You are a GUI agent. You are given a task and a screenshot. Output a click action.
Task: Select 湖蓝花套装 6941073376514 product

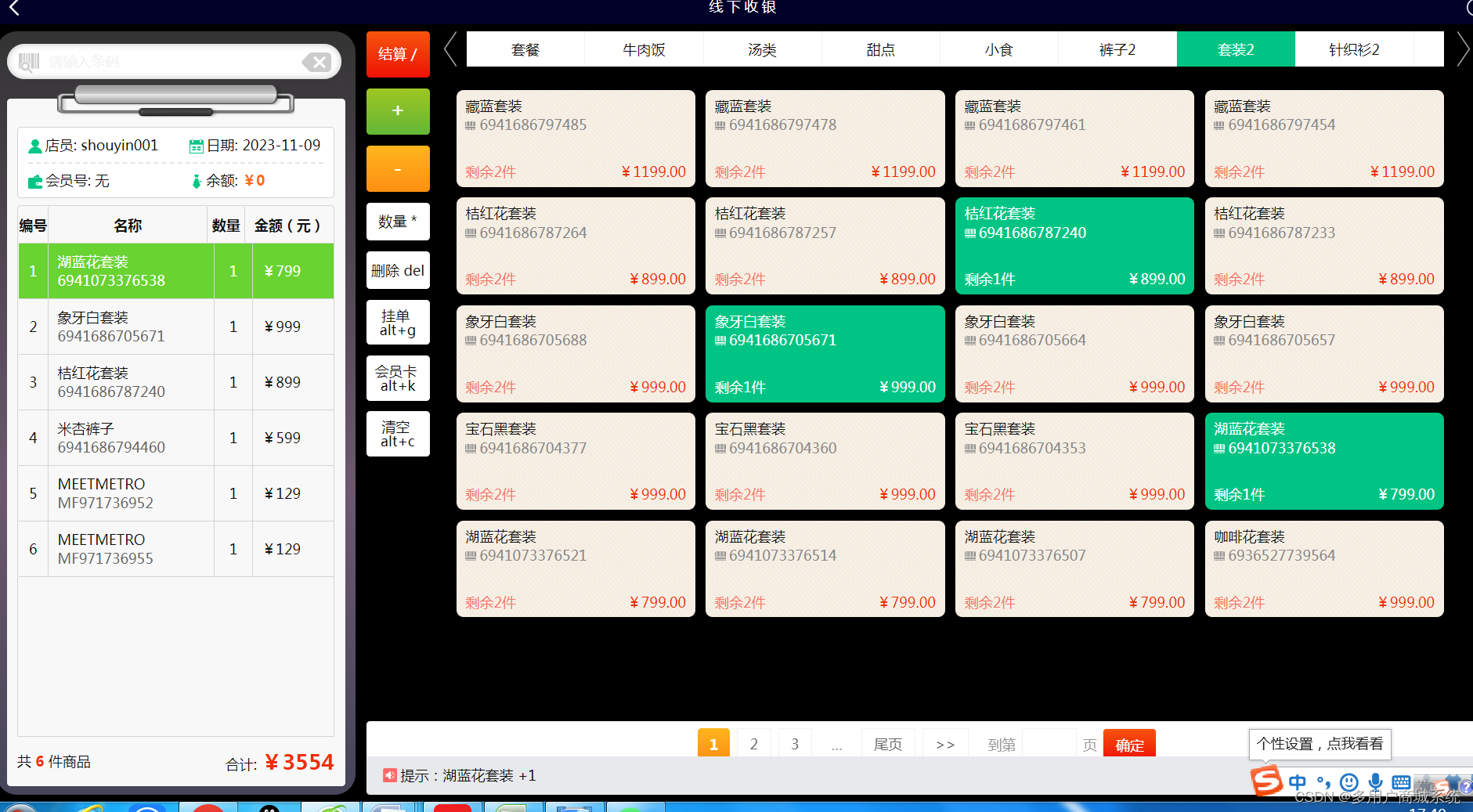click(x=825, y=569)
